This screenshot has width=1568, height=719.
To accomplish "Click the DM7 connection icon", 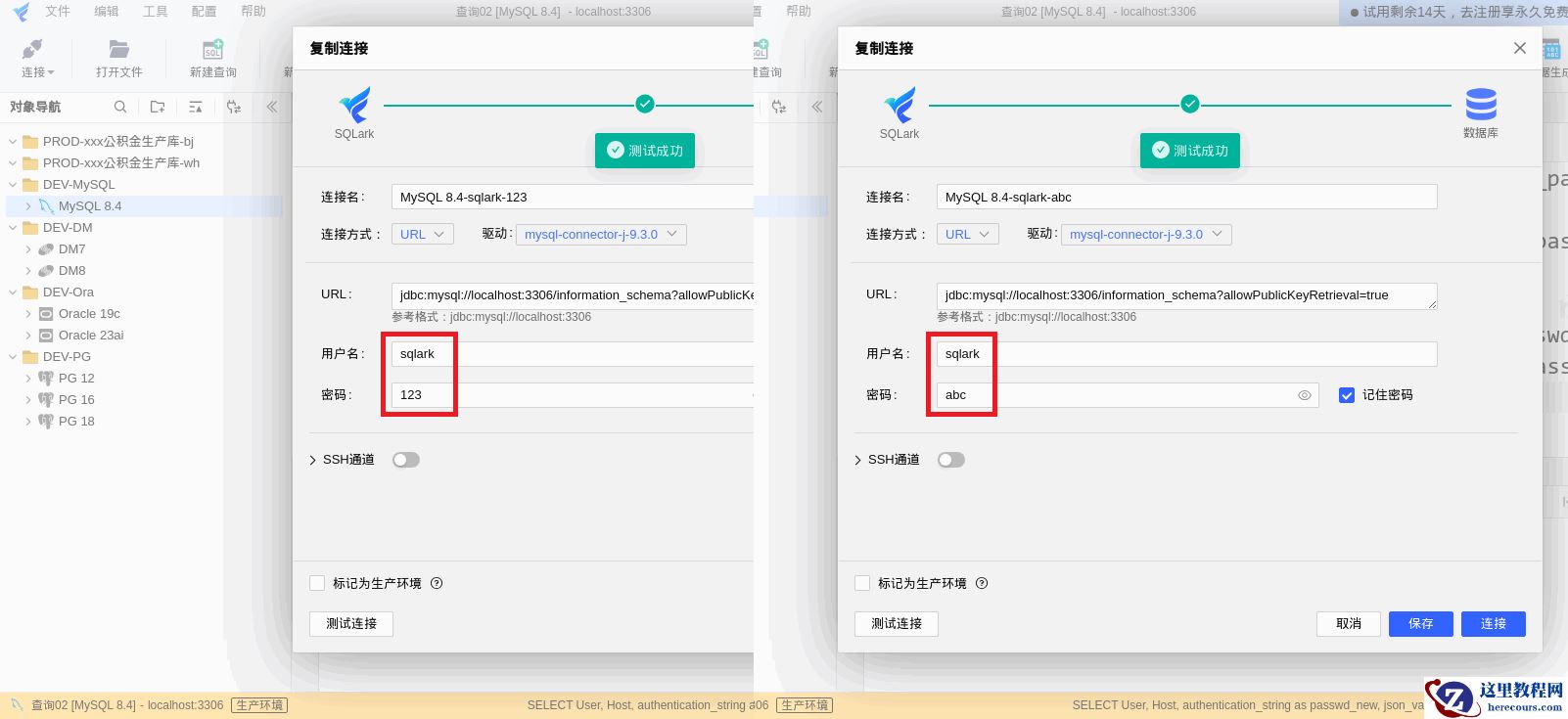I will tap(46, 249).
